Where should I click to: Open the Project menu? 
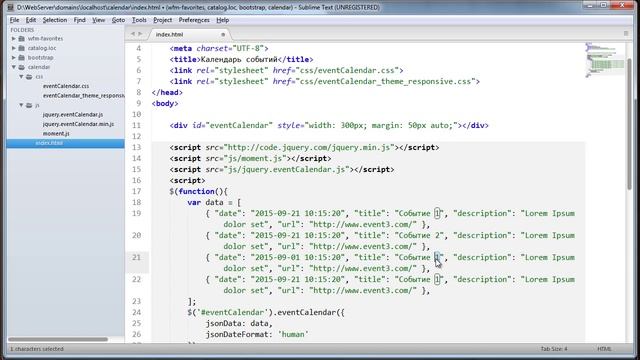[162, 20]
